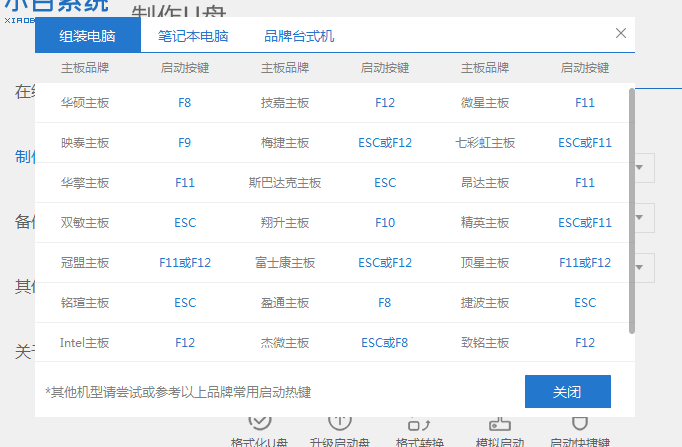Close the hotkey dialog with the X icon
Viewport: 682px width, 447px height.
pyautogui.click(x=621, y=33)
